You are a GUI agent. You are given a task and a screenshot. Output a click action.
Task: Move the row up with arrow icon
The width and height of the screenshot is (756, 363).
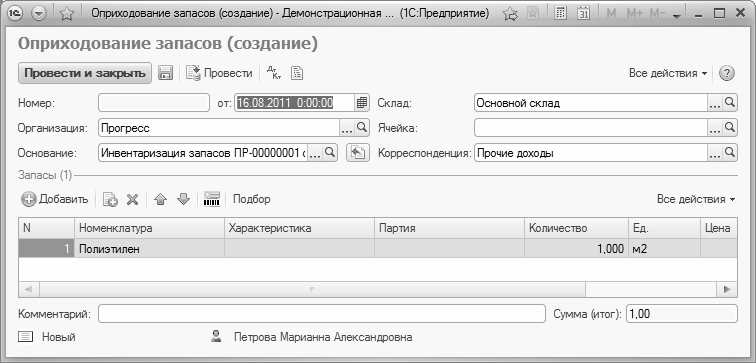[x=161, y=199]
